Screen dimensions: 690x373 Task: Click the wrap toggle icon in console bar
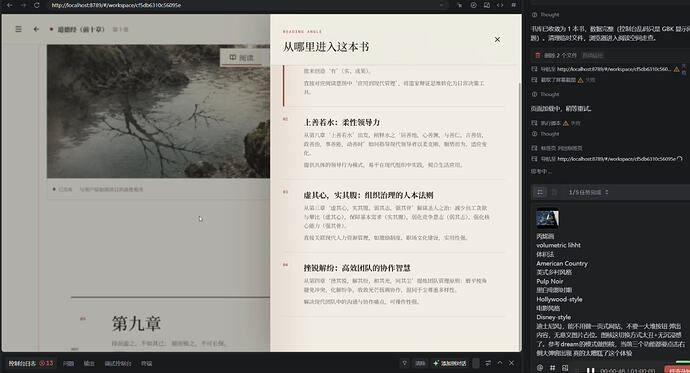488,363
